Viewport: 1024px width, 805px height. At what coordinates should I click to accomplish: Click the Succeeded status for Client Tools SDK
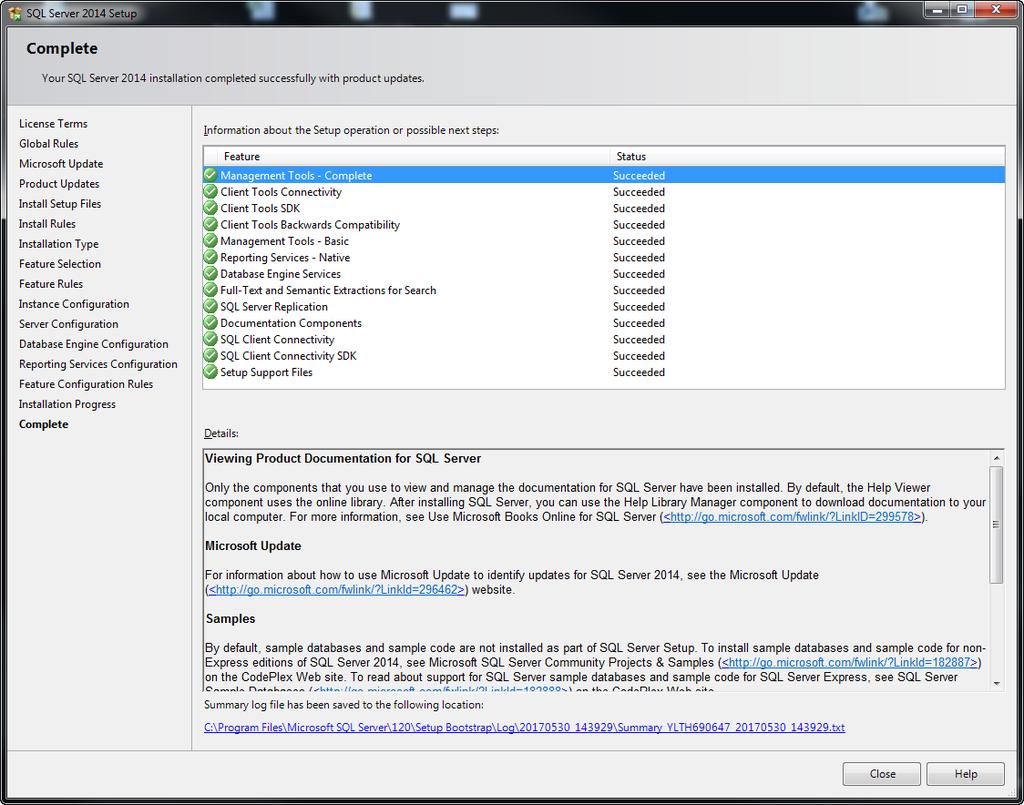pyautogui.click(x=639, y=208)
